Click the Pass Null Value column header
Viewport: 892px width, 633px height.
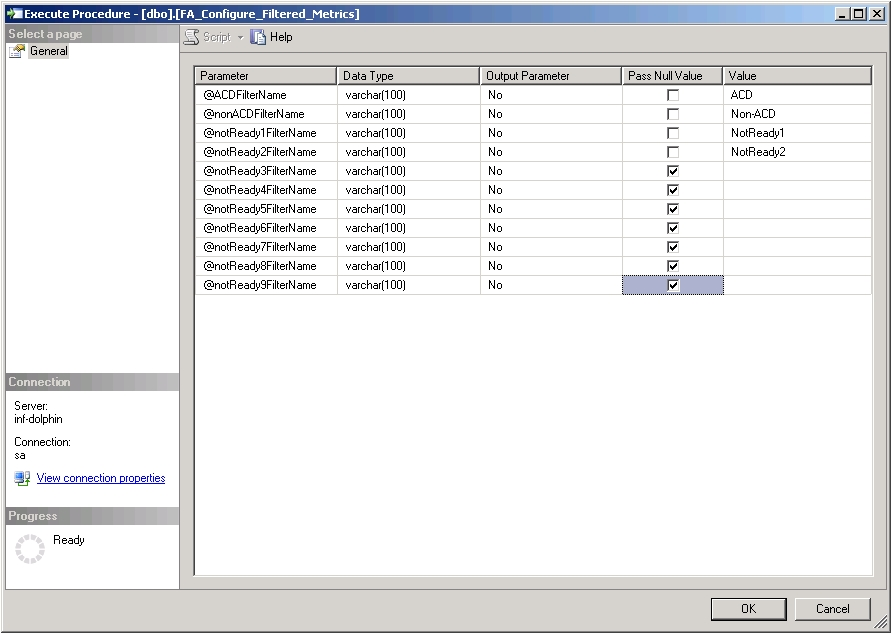coord(672,76)
